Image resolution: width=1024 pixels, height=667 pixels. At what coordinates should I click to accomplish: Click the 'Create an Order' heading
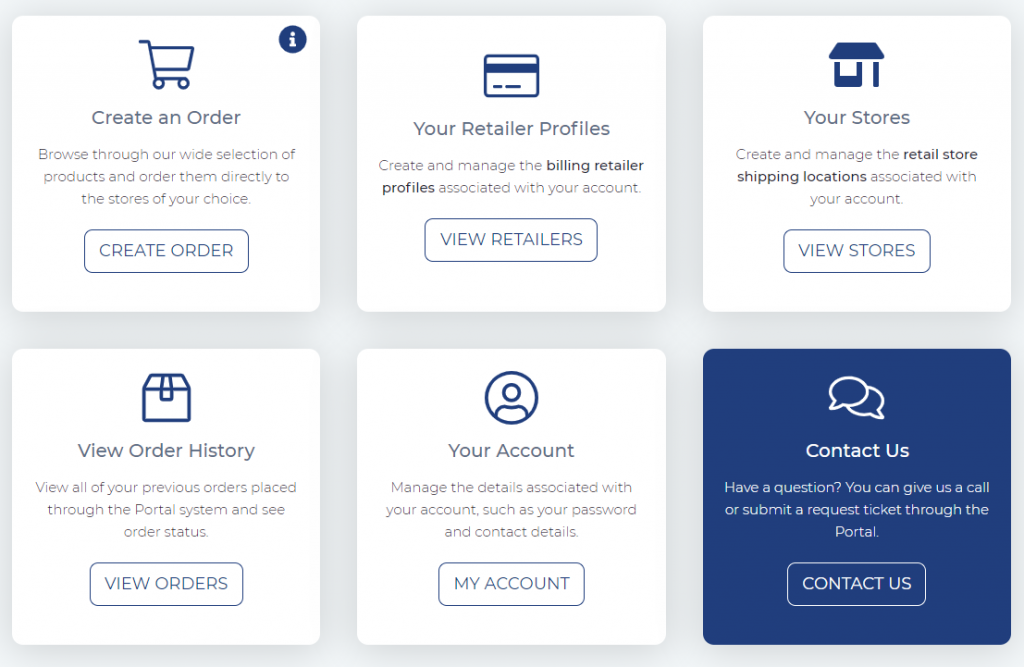tap(166, 118)
